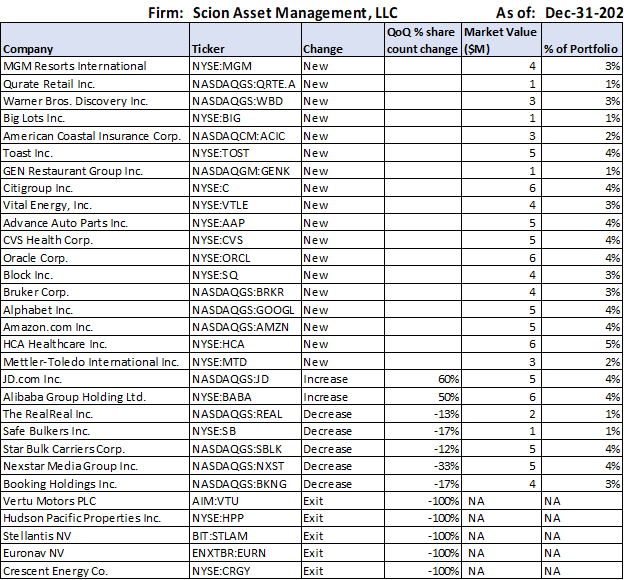Click the 'NYSE:C' ticker cell

(x=246, y=188)
